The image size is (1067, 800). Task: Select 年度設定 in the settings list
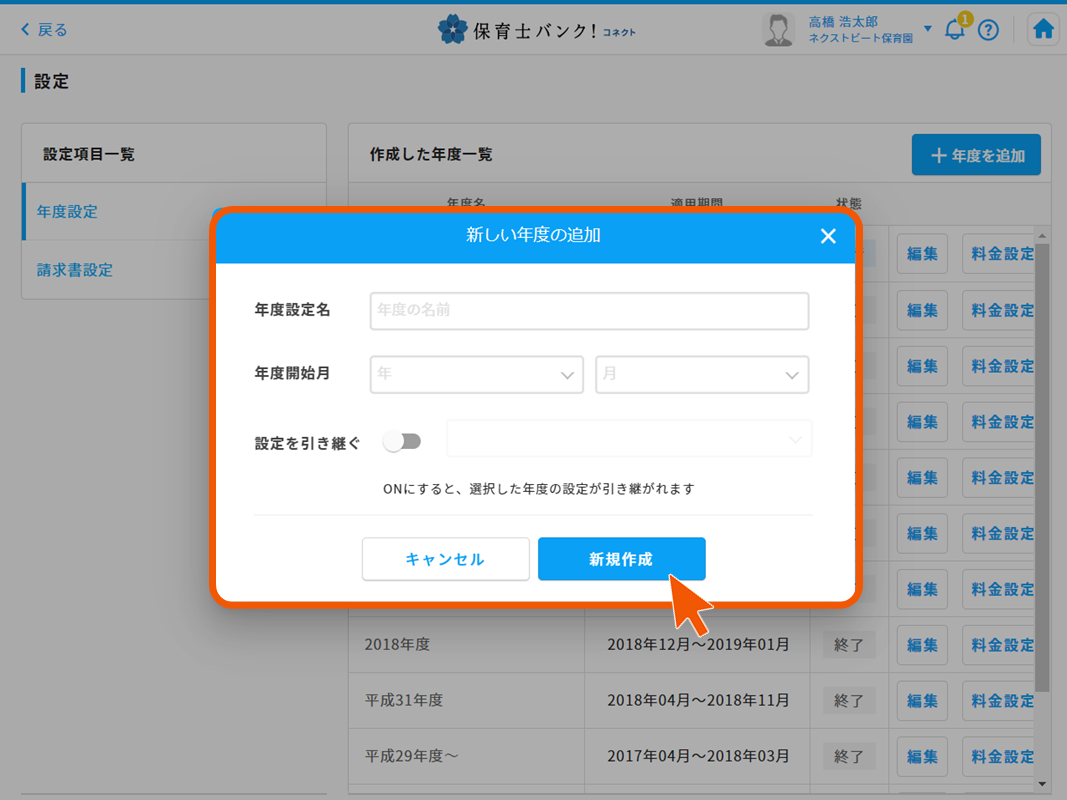[x=68, y=212]
